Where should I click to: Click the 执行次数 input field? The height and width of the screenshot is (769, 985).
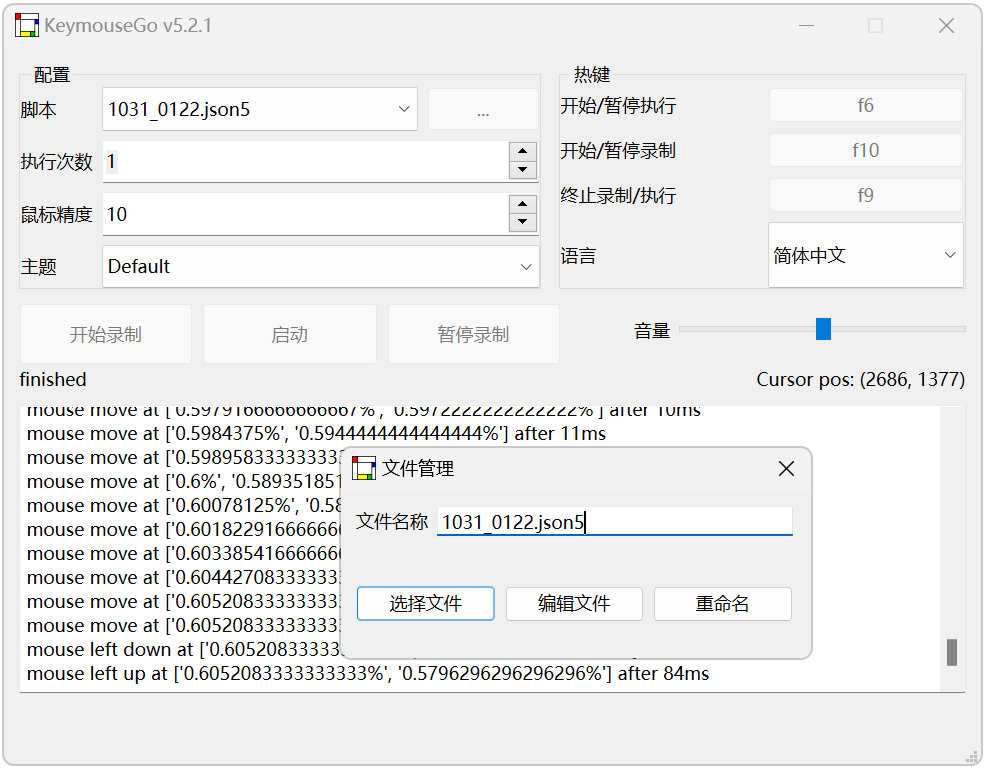pos(306,161)
